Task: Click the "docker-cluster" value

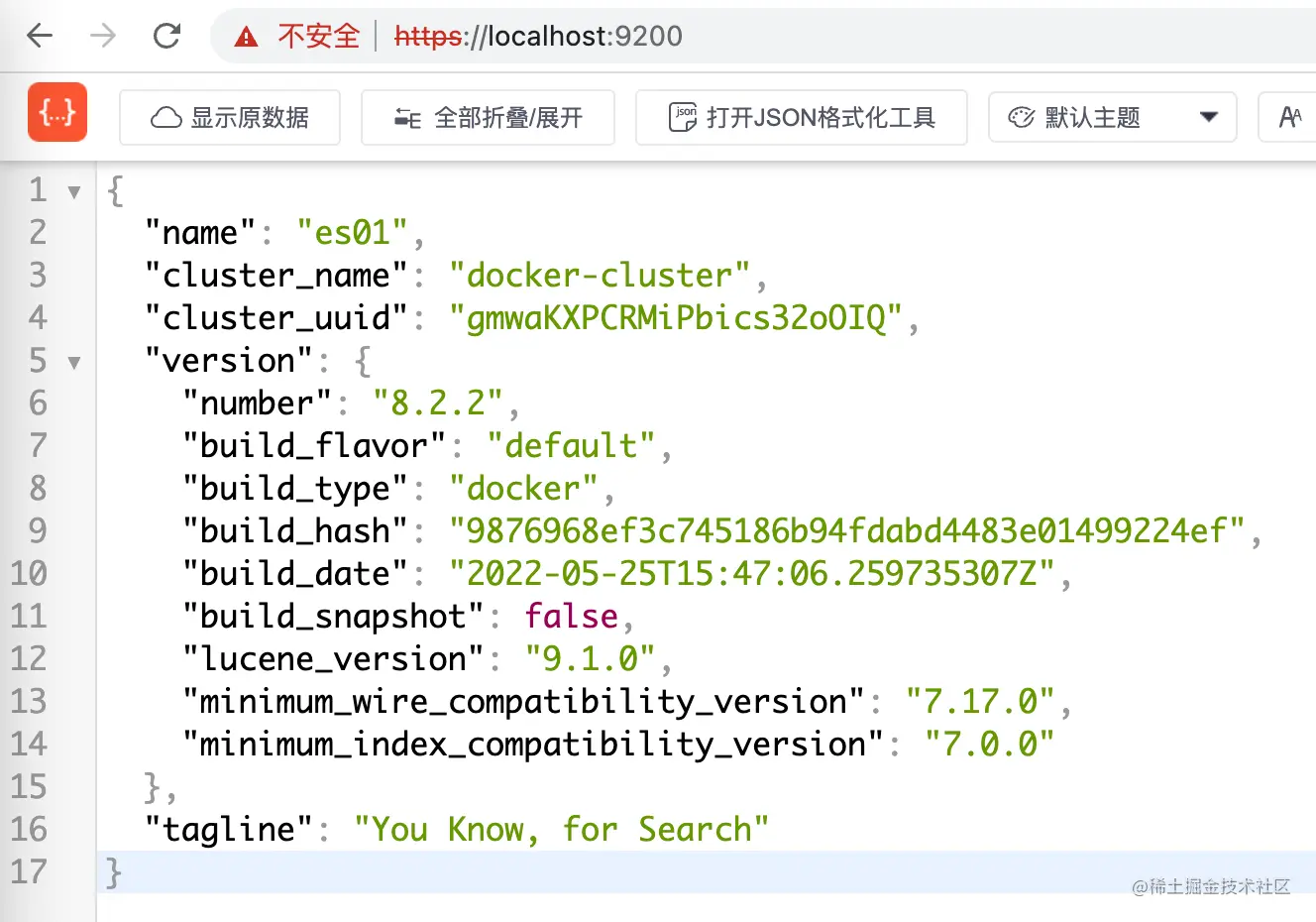Action: (x=600, y=276)
